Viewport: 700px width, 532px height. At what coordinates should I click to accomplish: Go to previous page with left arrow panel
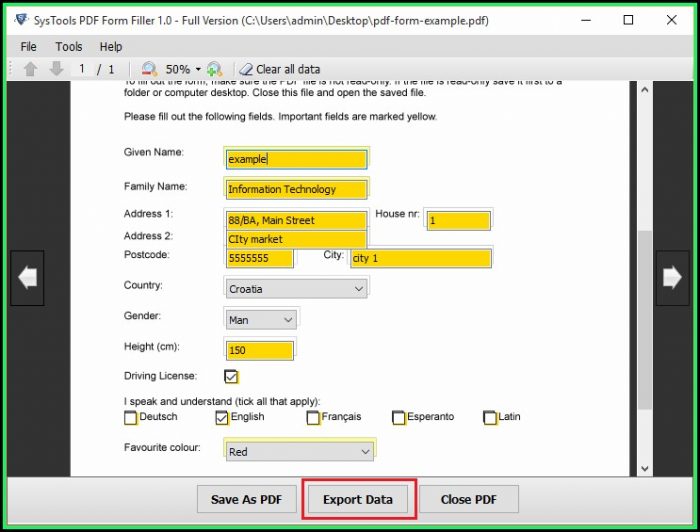tap(27, 278)
